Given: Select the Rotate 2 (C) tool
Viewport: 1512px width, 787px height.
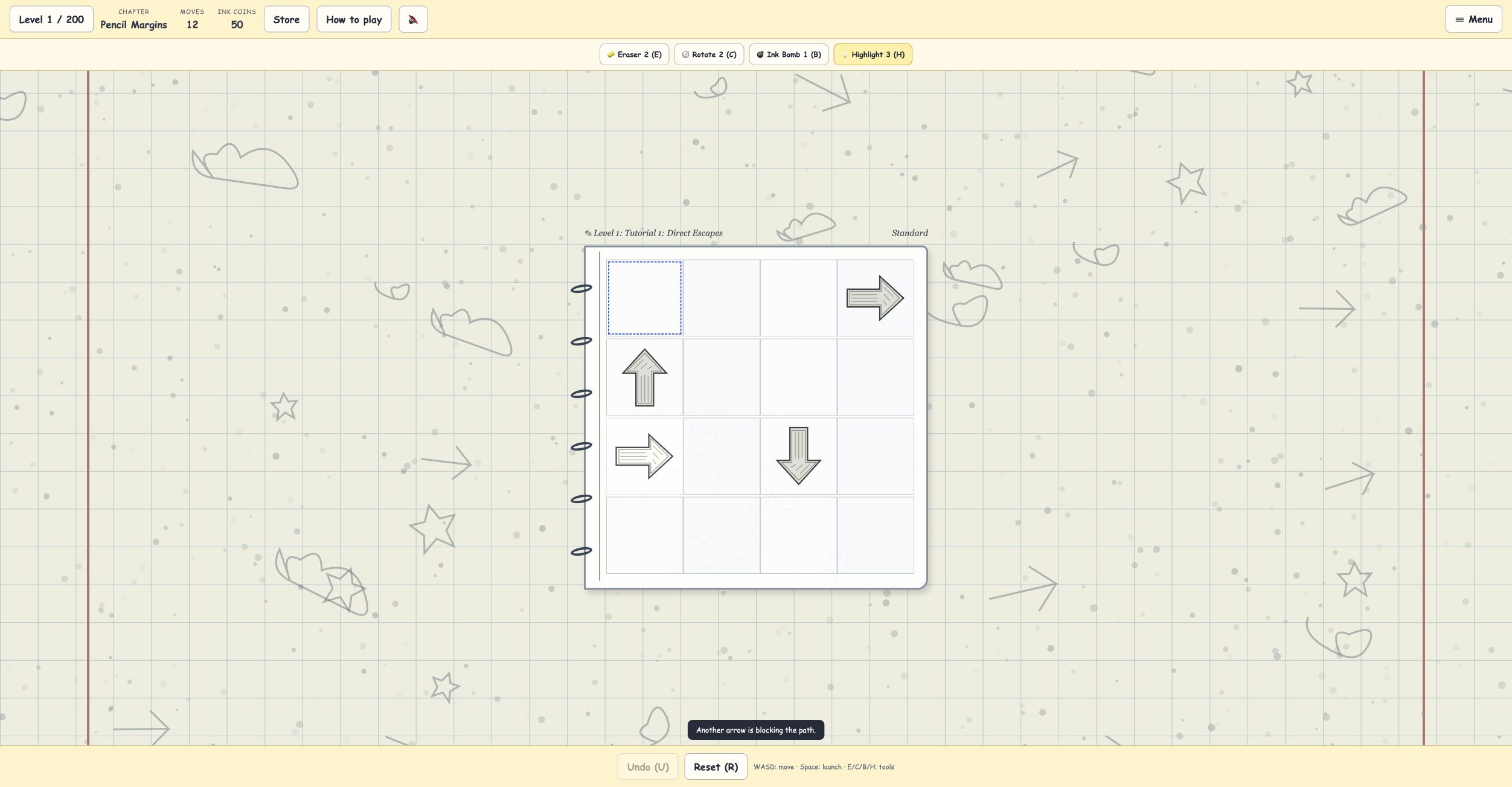Looking at the screenshot, I should pyautogui.click(x=709, y=54).
